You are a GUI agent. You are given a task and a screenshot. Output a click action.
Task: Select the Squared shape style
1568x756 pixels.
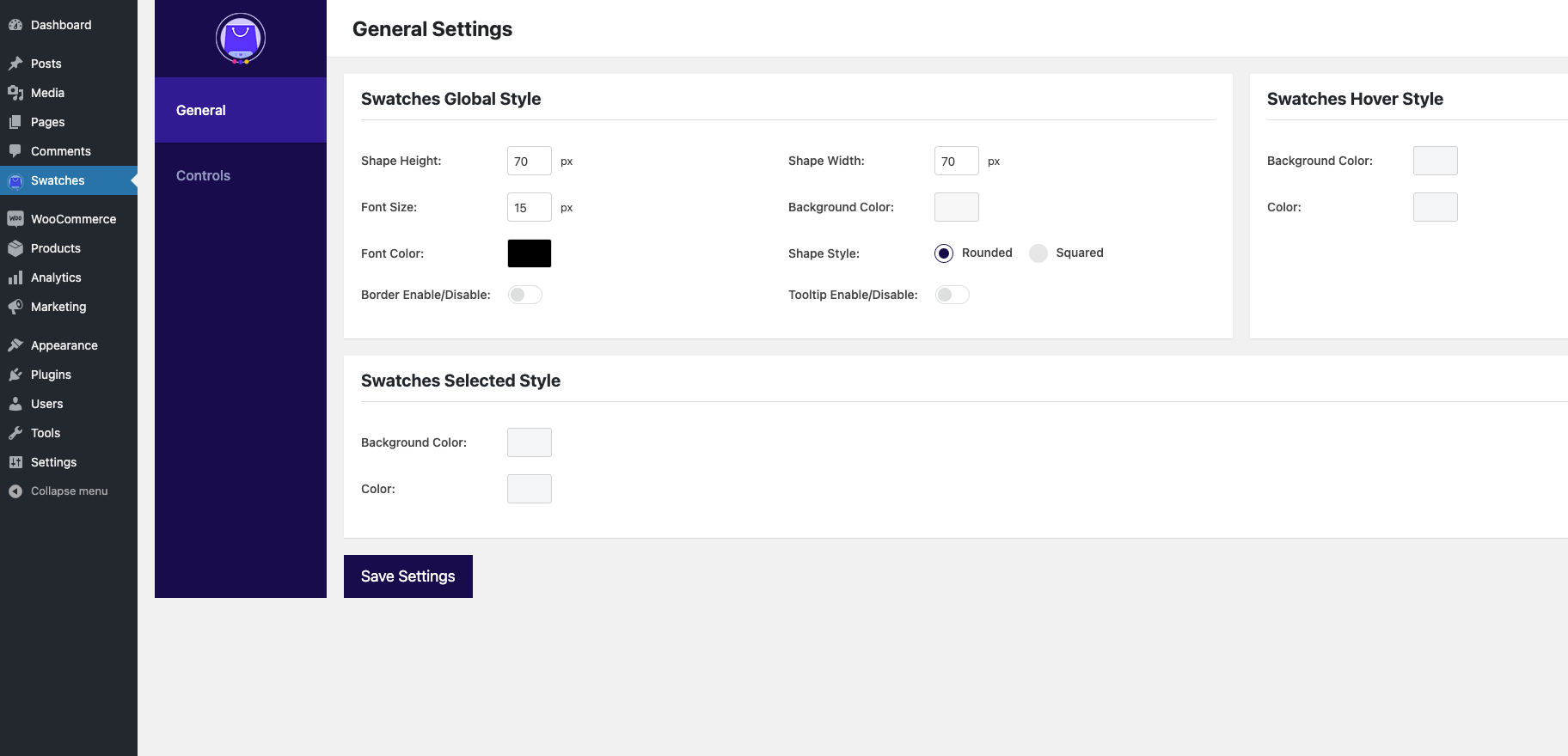pyautogui.click(x=1038, y=253)
